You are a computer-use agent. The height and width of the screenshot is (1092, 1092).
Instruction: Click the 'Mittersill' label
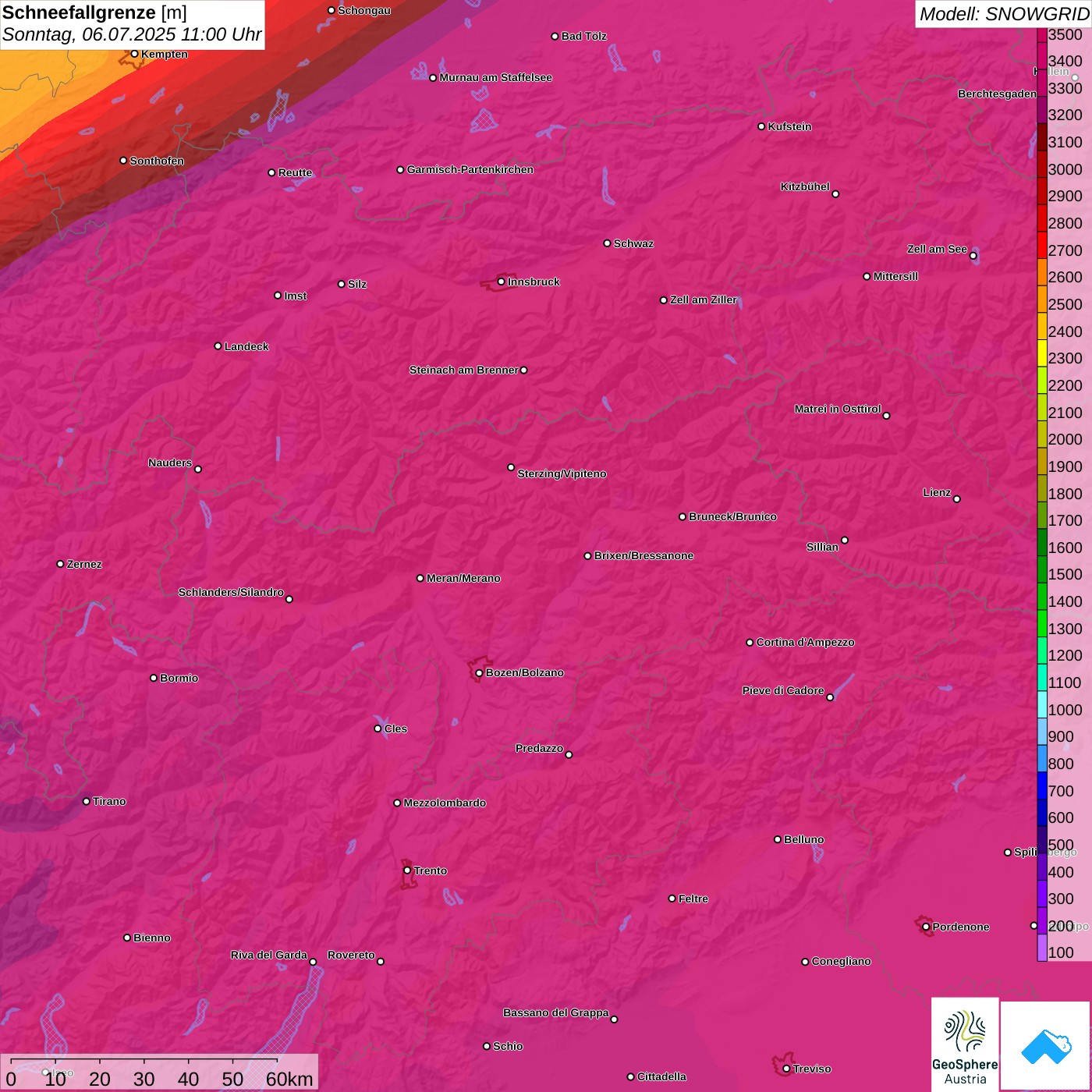895,276
